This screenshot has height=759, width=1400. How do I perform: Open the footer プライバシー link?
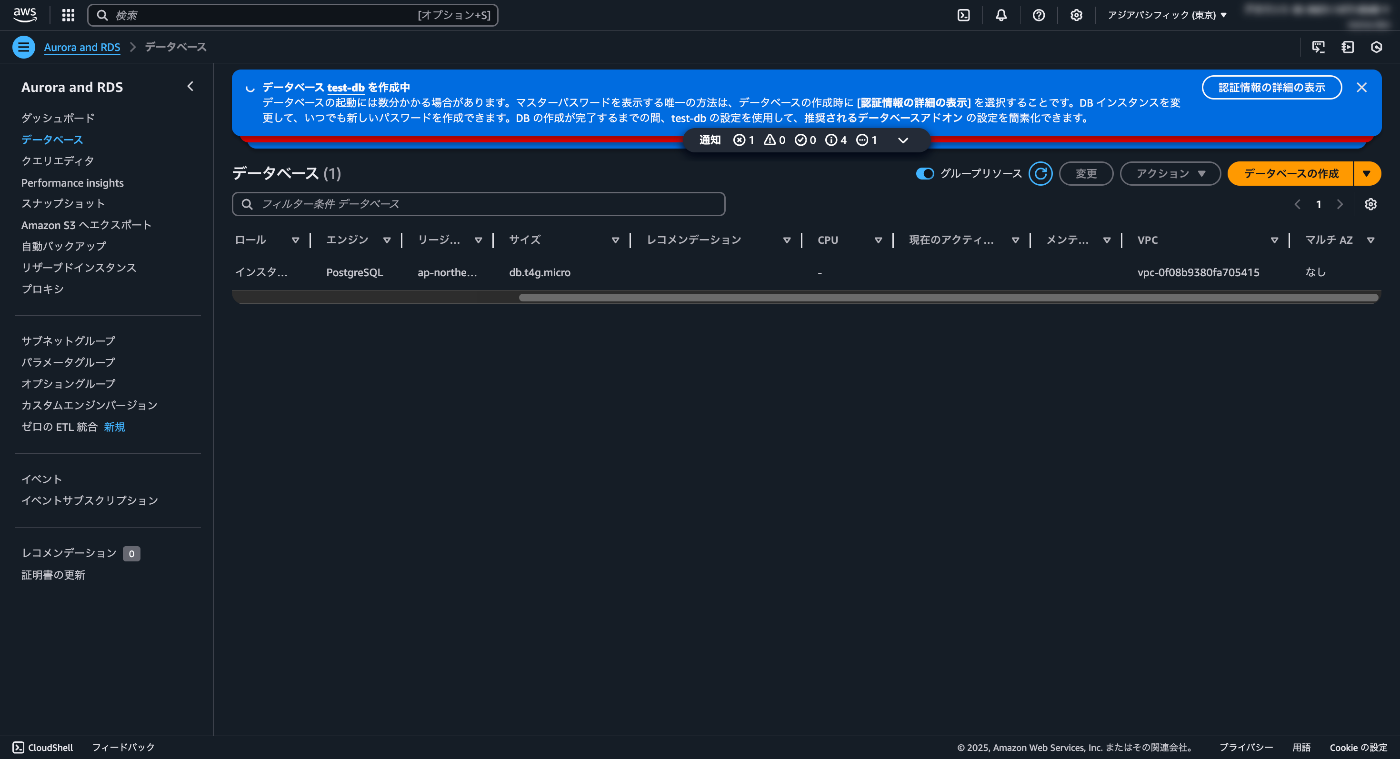(x=1246, y=748)
